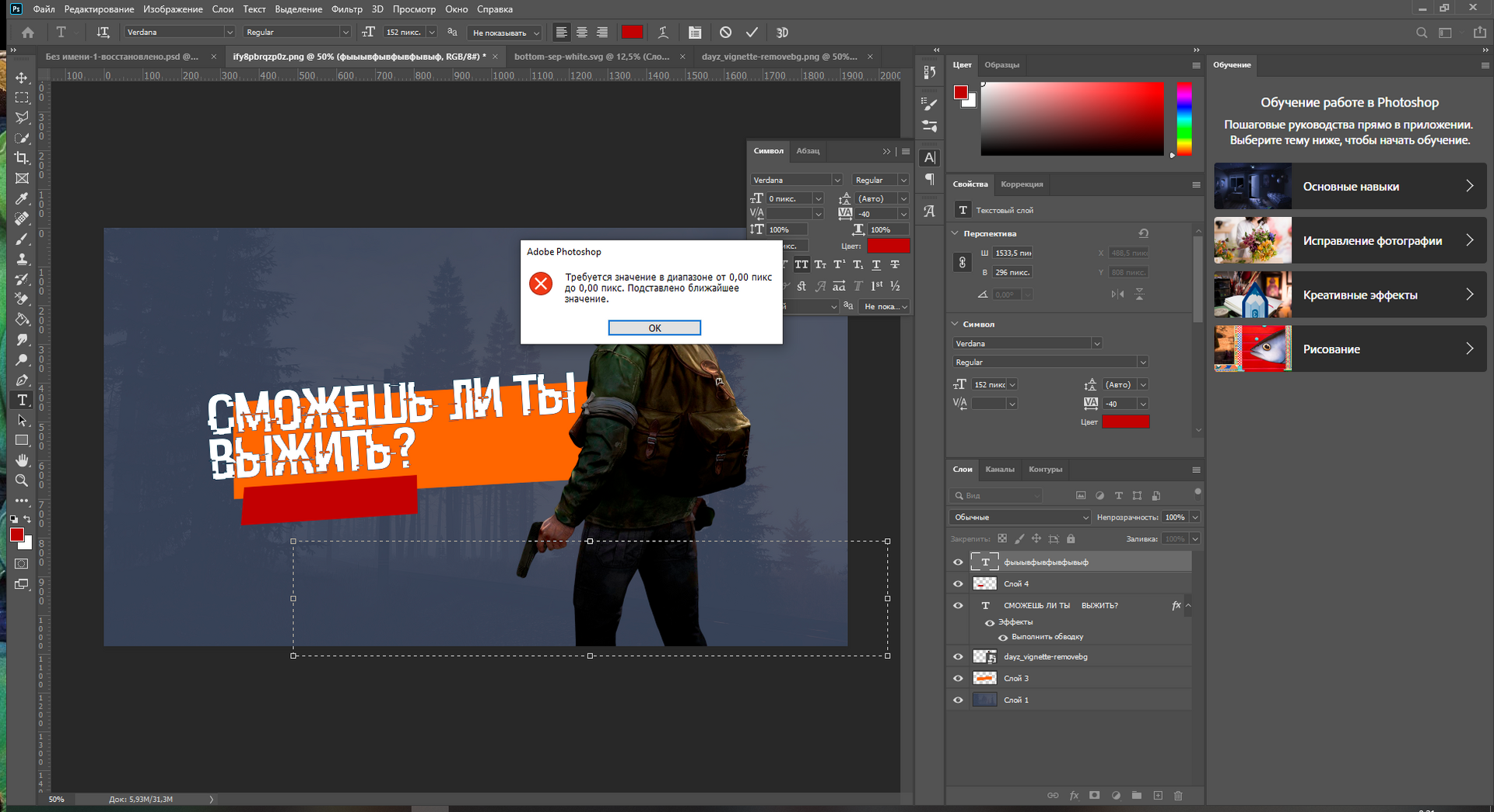Open Verdana font dropdown in Properties panel
The image size is (1494, 812).
1096,343
